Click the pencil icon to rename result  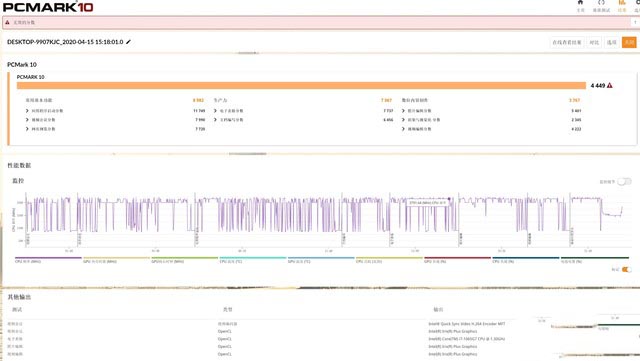(128, 42)
